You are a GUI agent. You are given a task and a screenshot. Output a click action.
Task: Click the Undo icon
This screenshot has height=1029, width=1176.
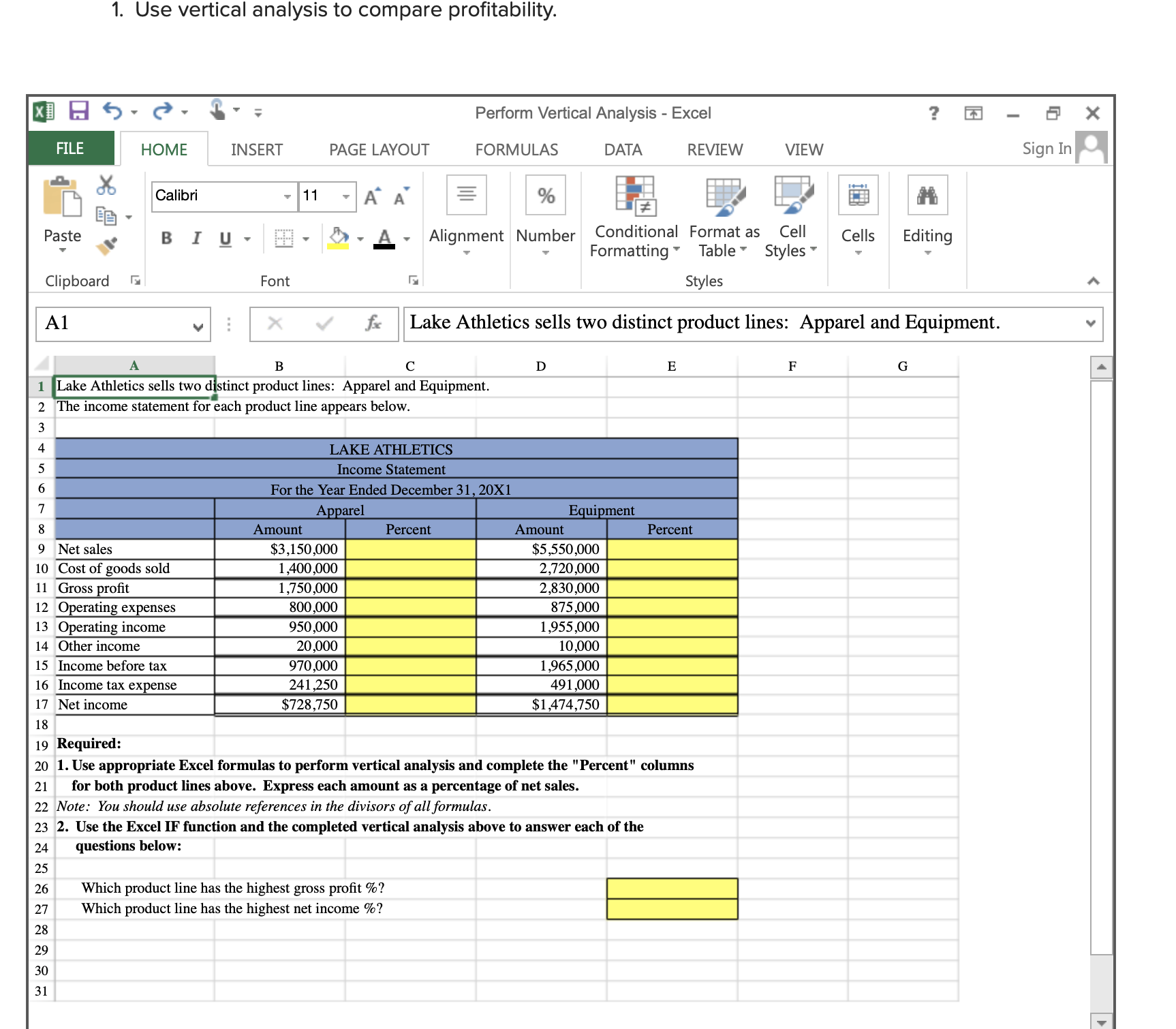(111, 112)
